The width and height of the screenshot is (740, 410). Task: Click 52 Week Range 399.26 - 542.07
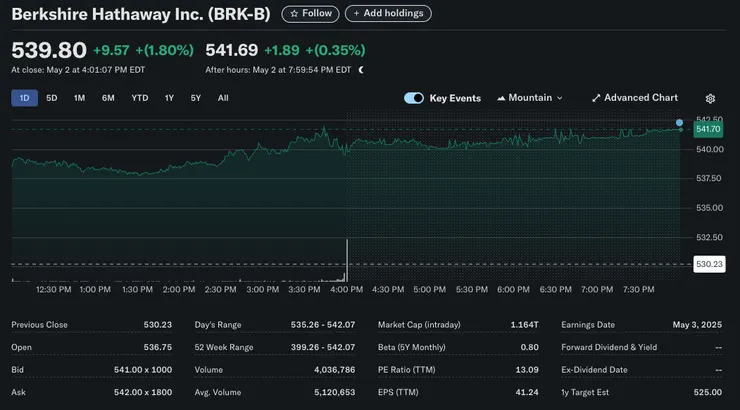323,347
